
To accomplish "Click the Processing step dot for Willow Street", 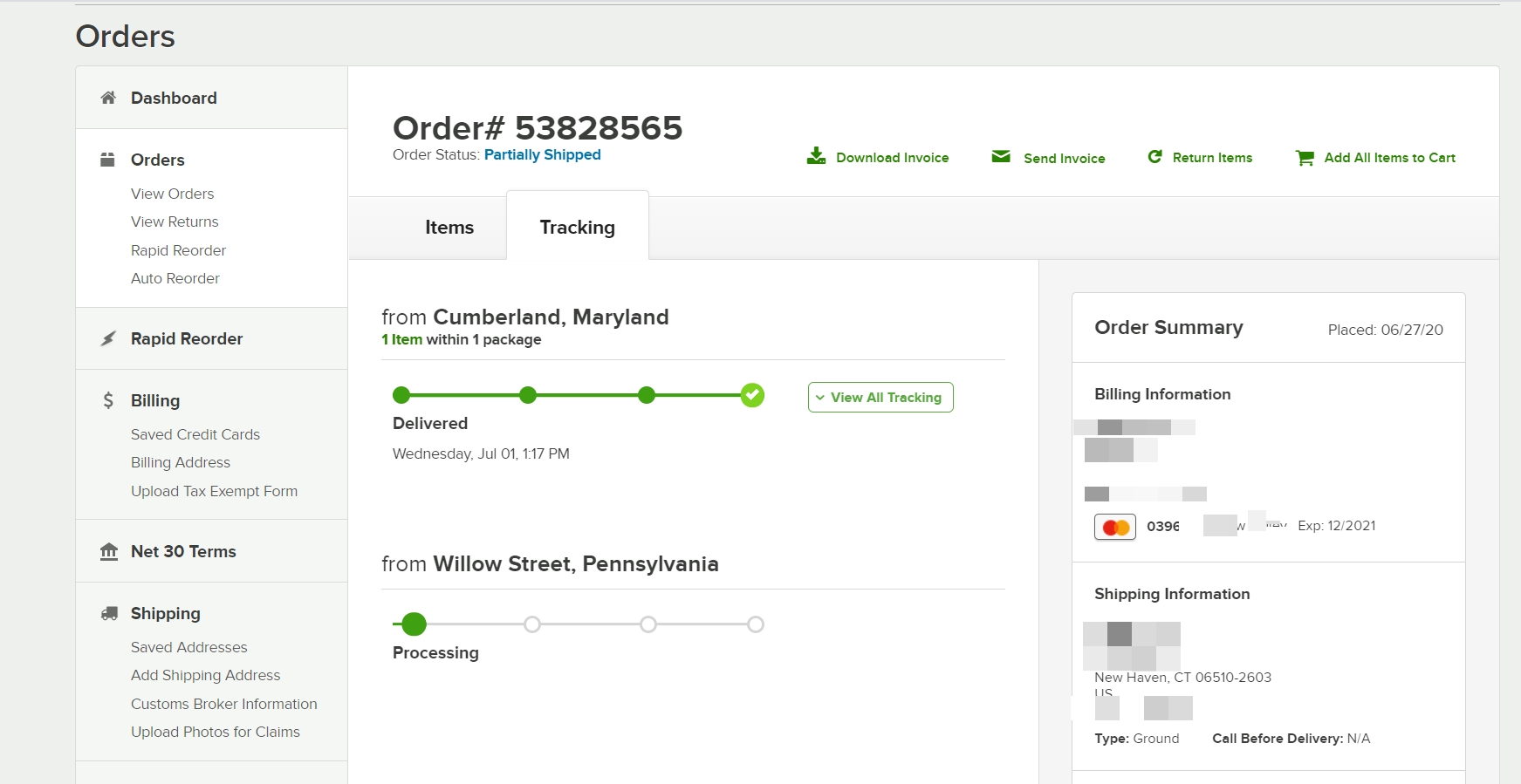I will point(415,624).
